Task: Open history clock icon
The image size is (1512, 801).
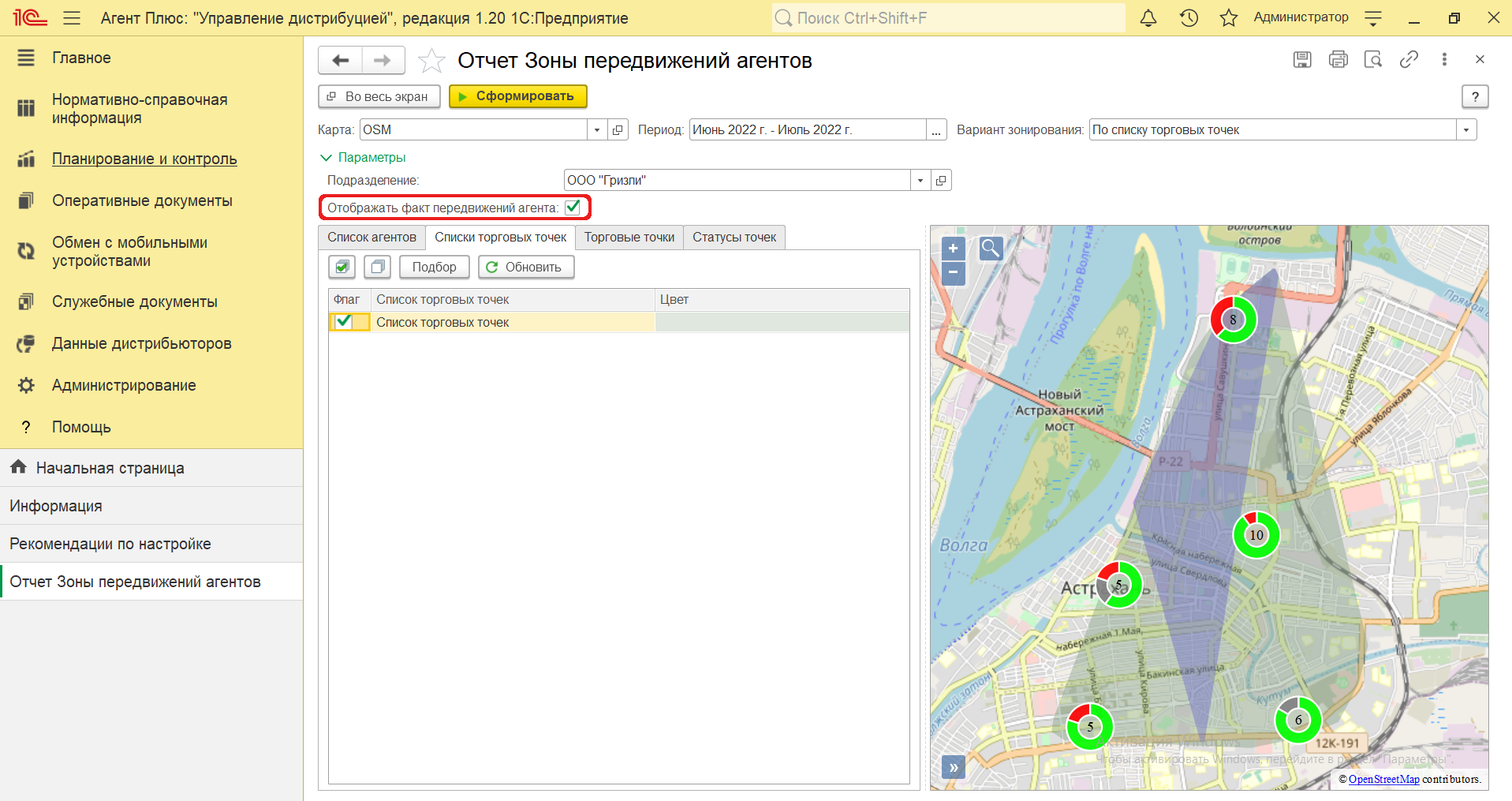Action: [x=1189, y=17]
